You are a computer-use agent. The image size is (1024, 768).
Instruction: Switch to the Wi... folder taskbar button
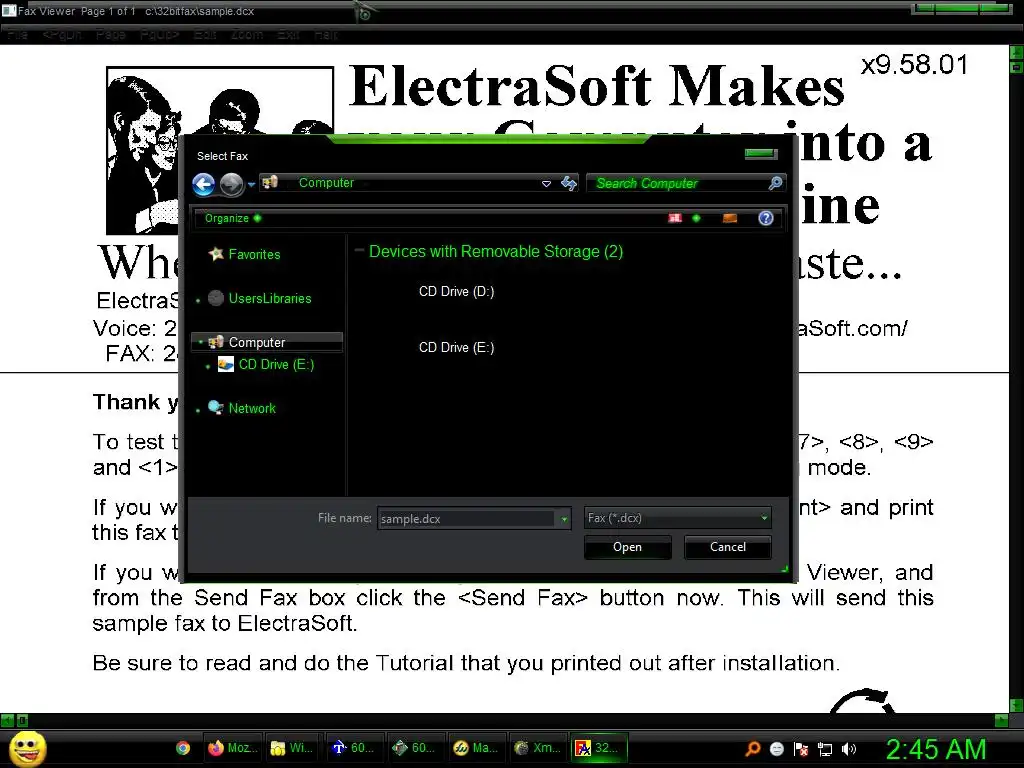pyautogui.click(x=293, y=748)
